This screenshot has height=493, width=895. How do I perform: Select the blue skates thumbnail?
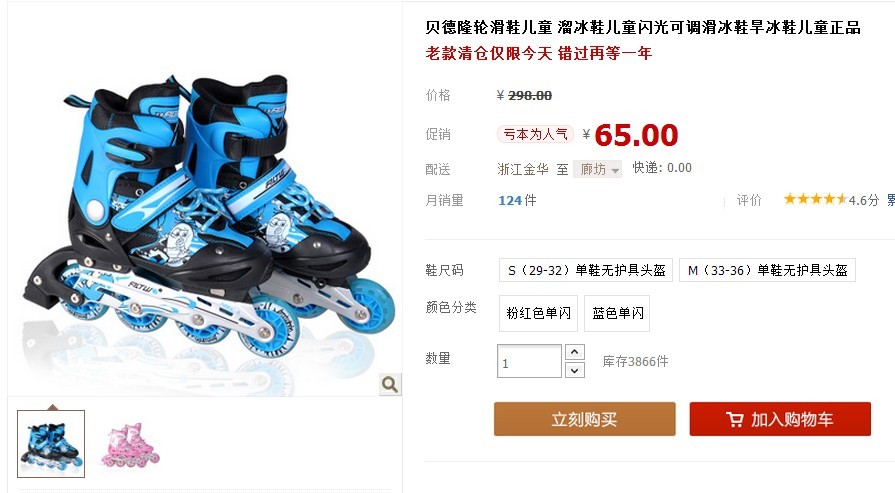coord(51,444)
